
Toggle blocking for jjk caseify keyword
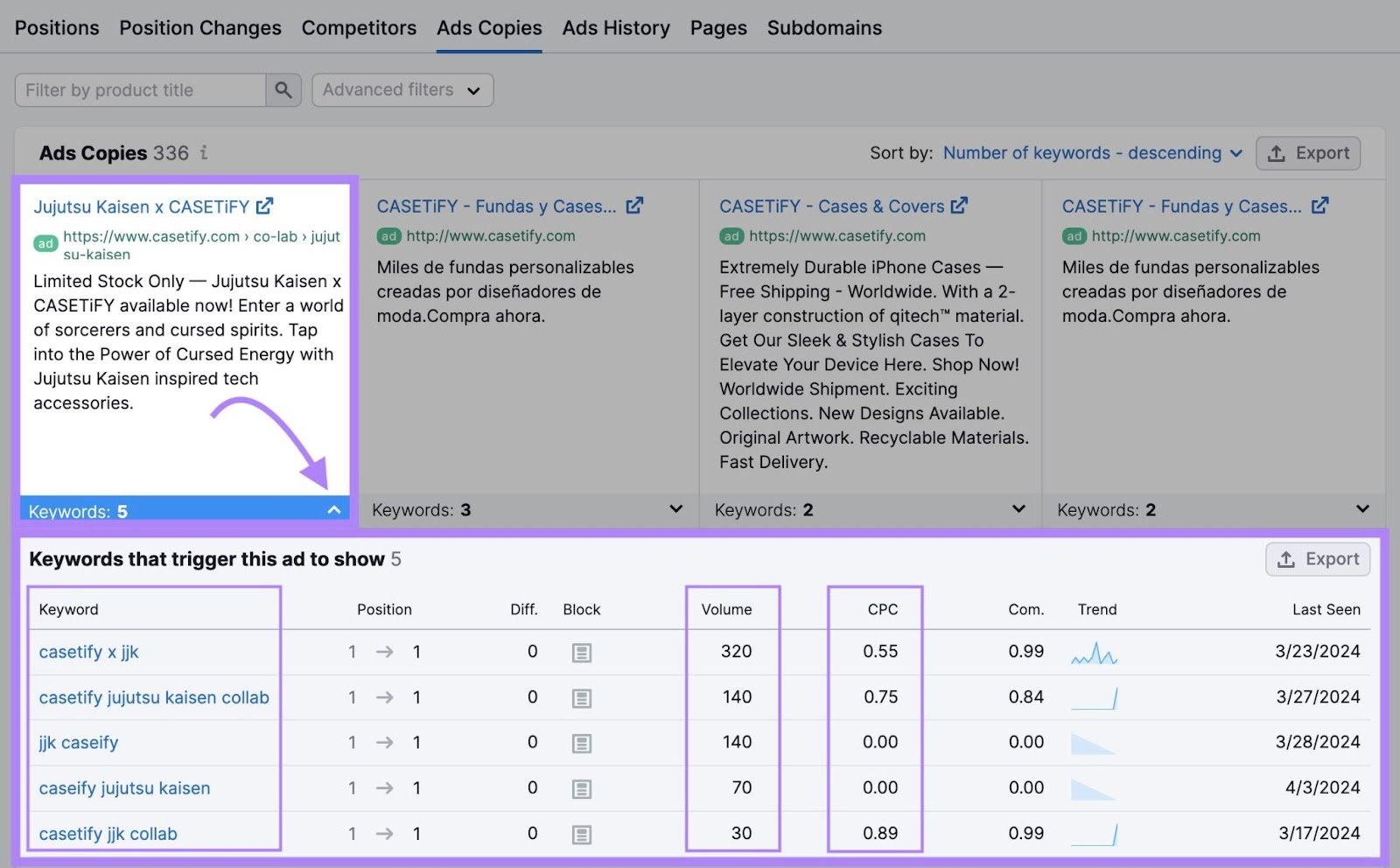tap(581, 742)
